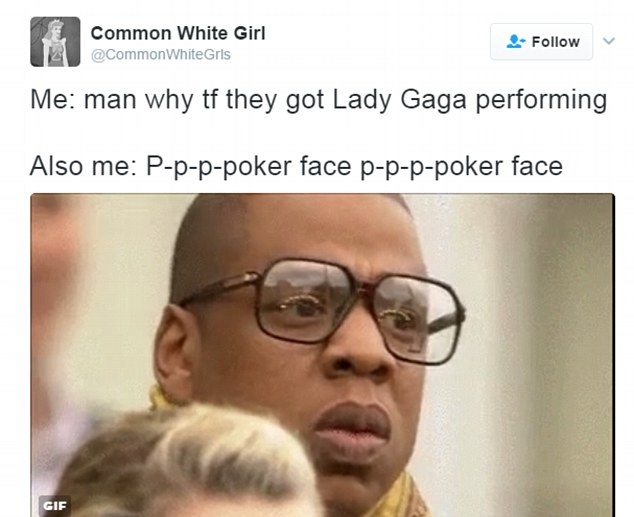Click the word 'Follow' on the button
634x517 pixels.
(x=556, y=42)
